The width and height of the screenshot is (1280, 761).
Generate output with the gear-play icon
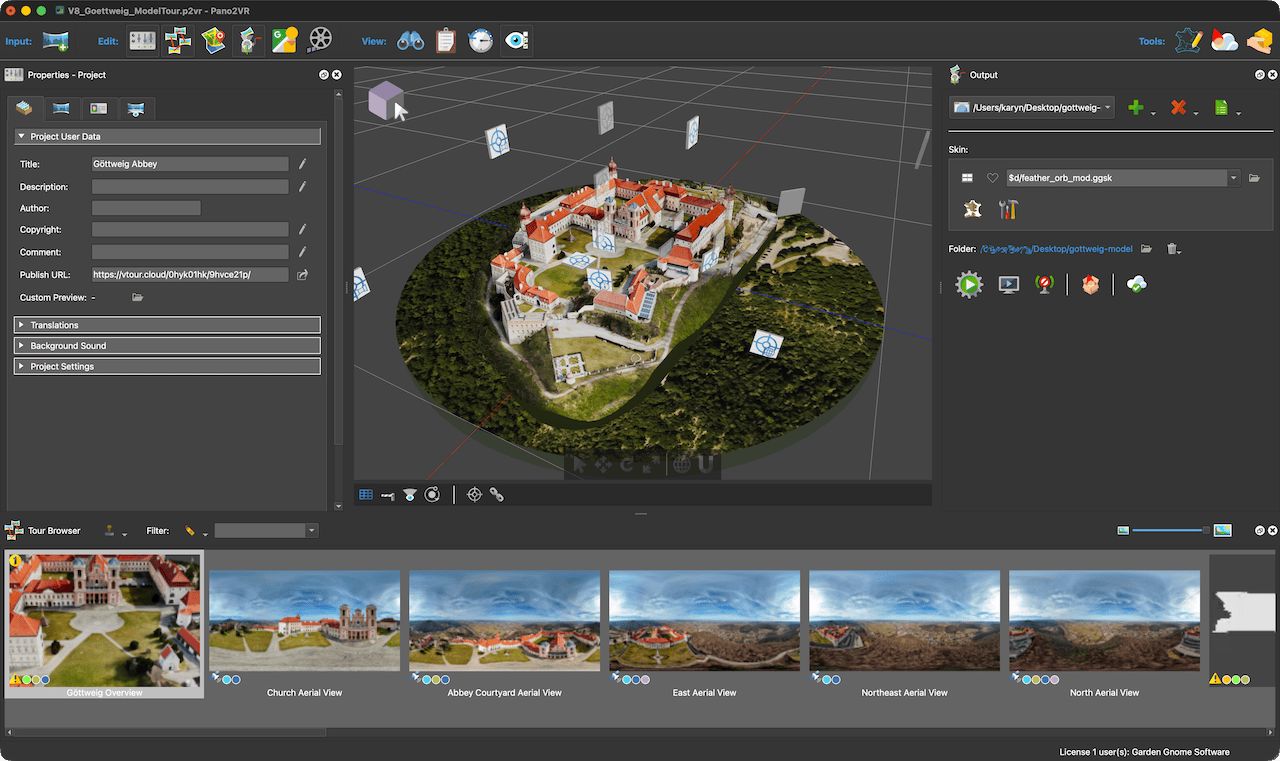point(968,284)
